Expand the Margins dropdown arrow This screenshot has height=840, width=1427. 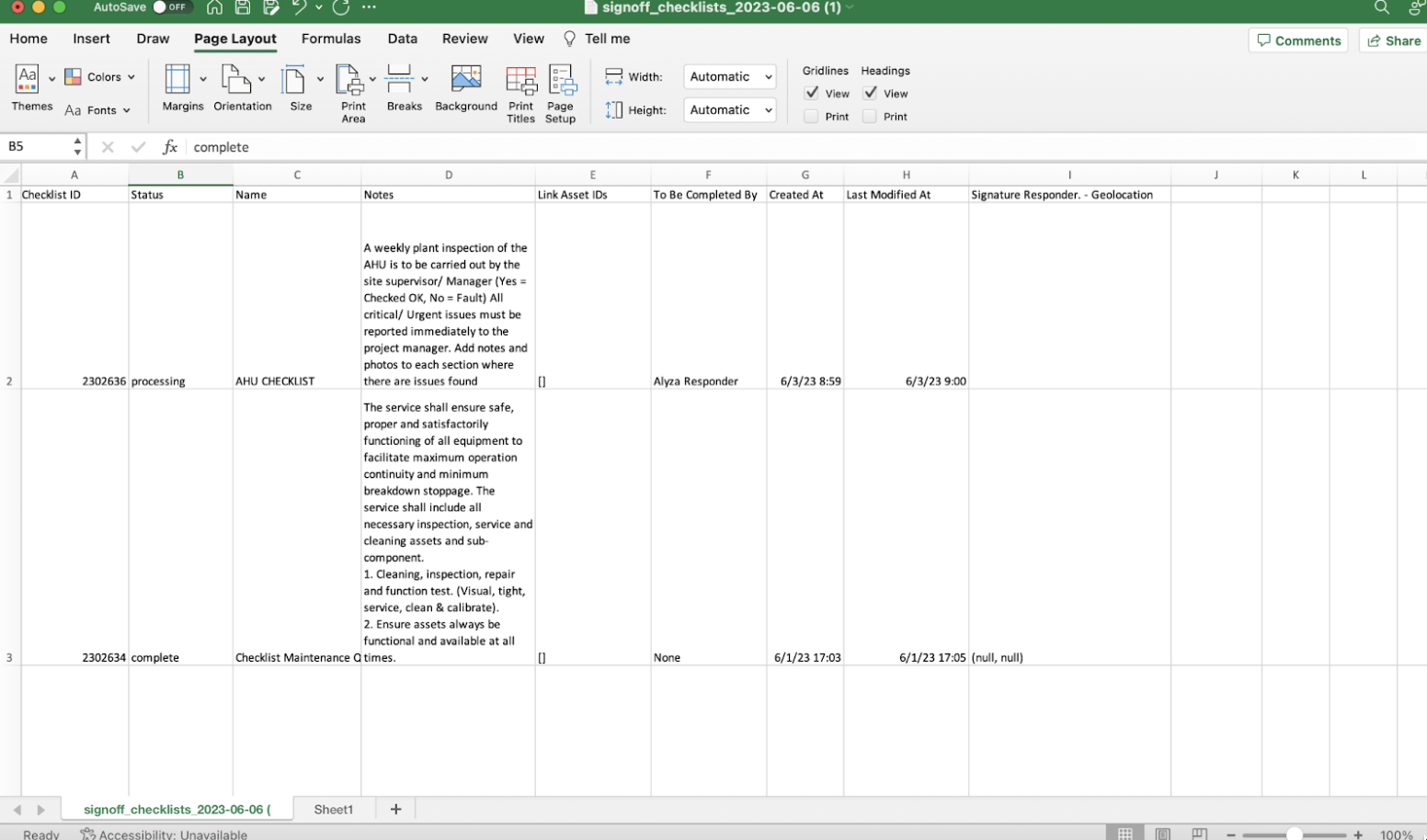coord(203,79)
